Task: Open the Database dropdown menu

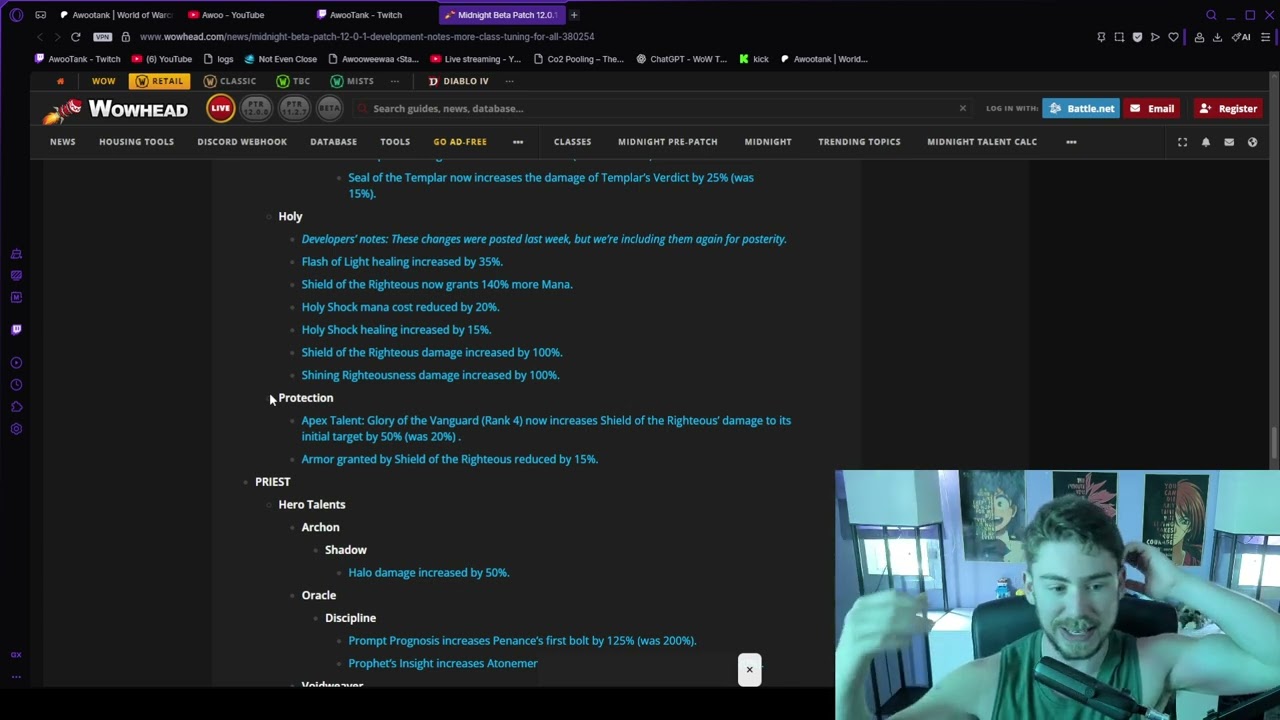Action: coord(333,142)
